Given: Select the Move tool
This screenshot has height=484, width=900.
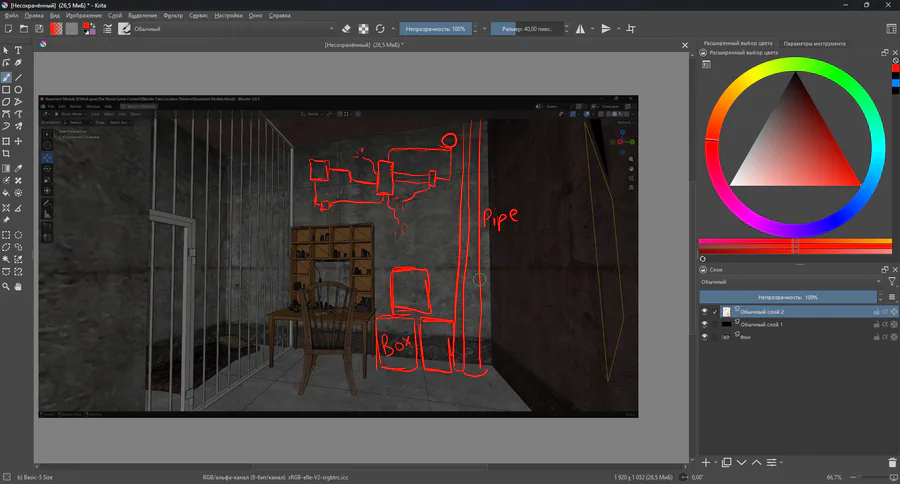Looking at the screenshot, I should (18, 141).
